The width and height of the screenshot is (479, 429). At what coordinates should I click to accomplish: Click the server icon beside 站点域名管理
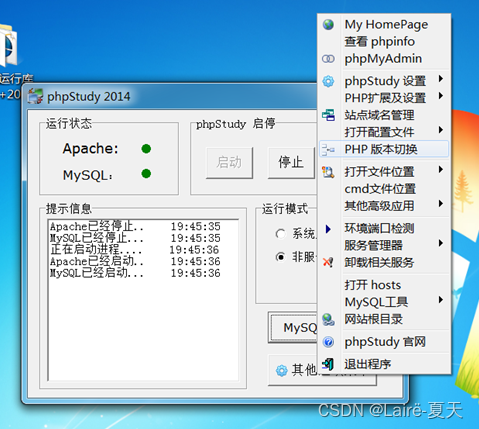[x=328, y=115]
